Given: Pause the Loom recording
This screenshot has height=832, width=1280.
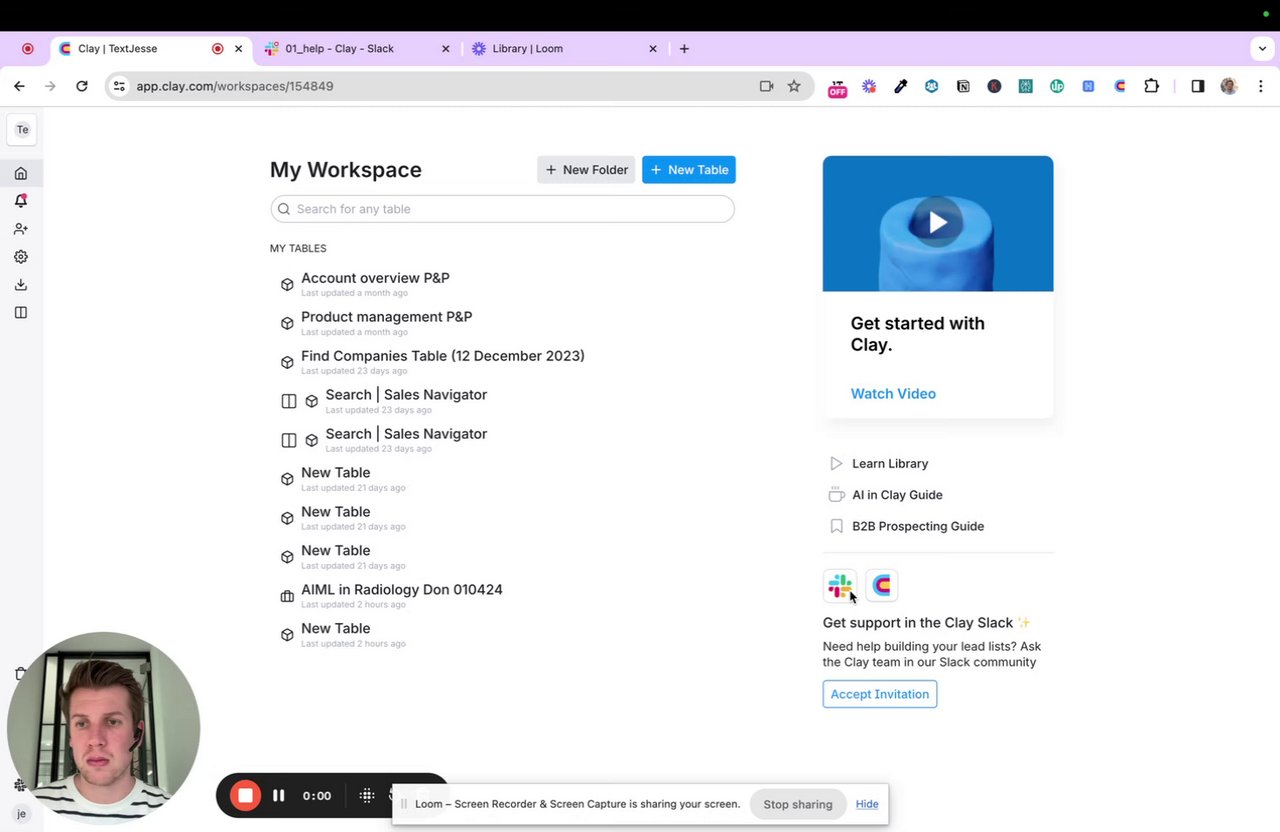Looking at the screenshot, I should (x=279, y=795).
